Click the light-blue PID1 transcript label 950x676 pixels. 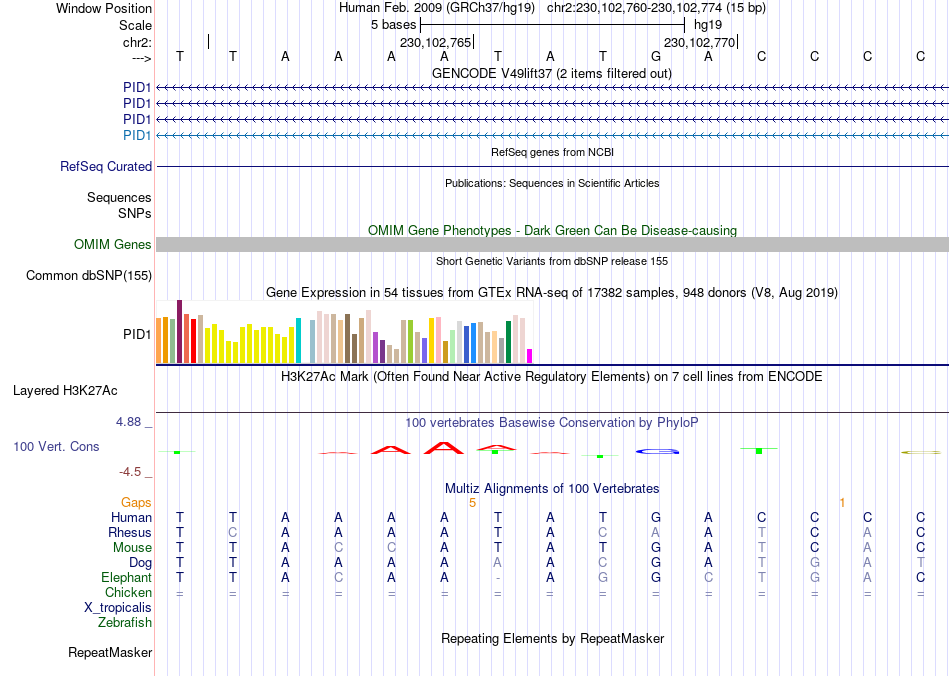137,135
